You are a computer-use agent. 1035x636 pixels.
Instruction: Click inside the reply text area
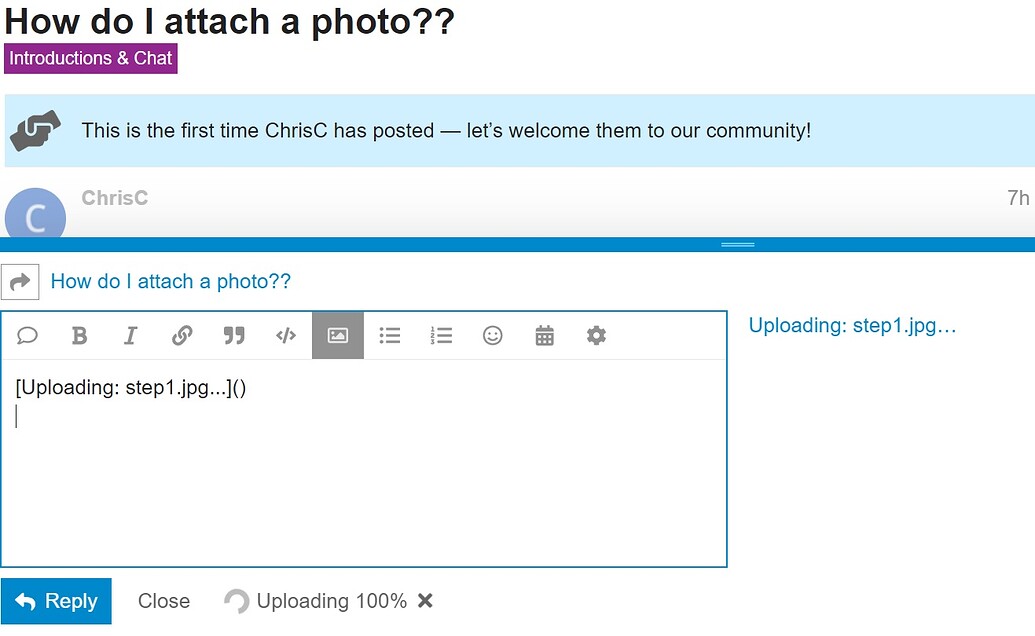(364, 462)
